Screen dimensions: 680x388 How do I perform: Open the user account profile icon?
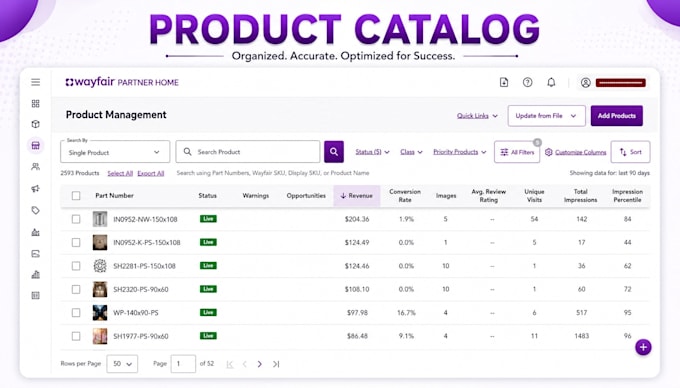[585, 82]
